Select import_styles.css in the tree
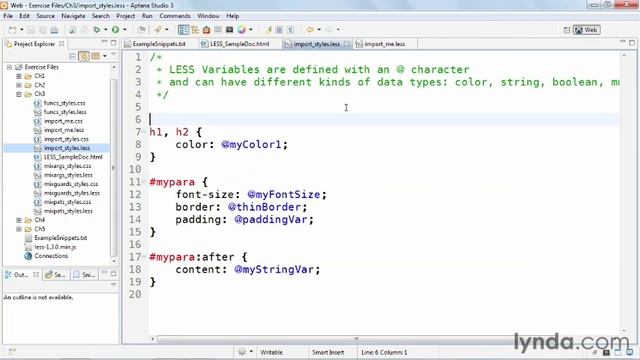 pos(66,139)
